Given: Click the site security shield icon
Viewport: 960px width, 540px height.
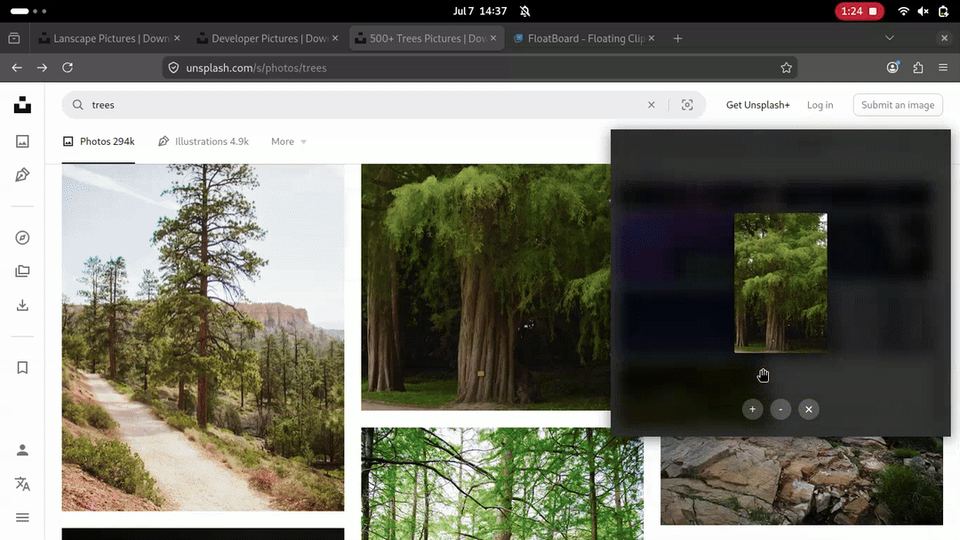Looking at the screenshot, I should 173,68.
